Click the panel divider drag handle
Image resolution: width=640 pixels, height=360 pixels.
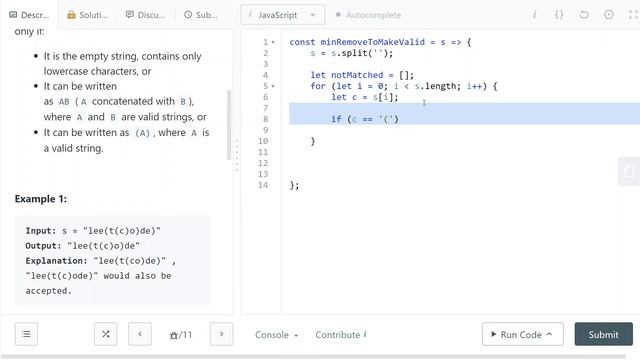click(x=237, y=156)
